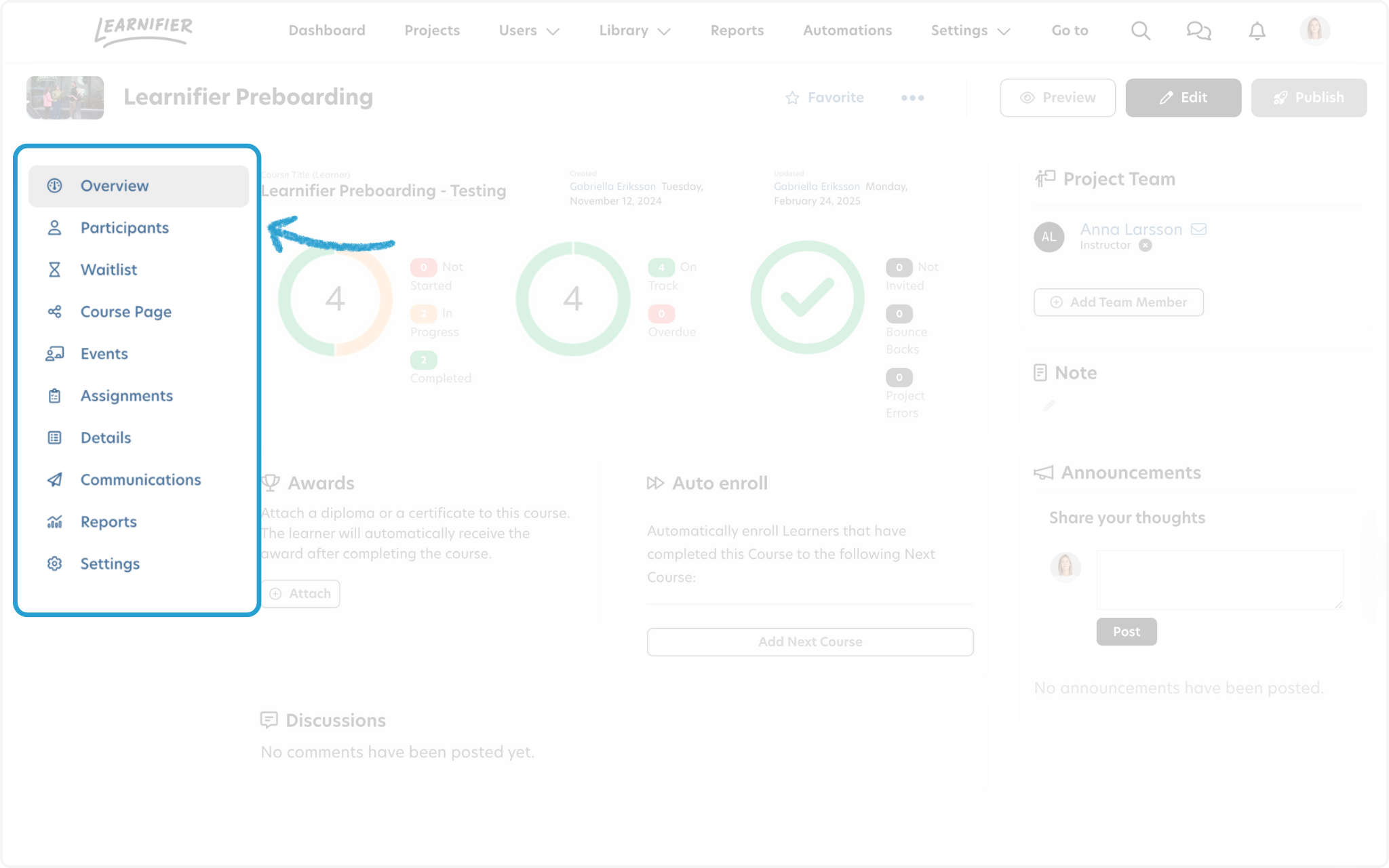
Task: Click the participant progress donut chart
Action: [335, 298]
